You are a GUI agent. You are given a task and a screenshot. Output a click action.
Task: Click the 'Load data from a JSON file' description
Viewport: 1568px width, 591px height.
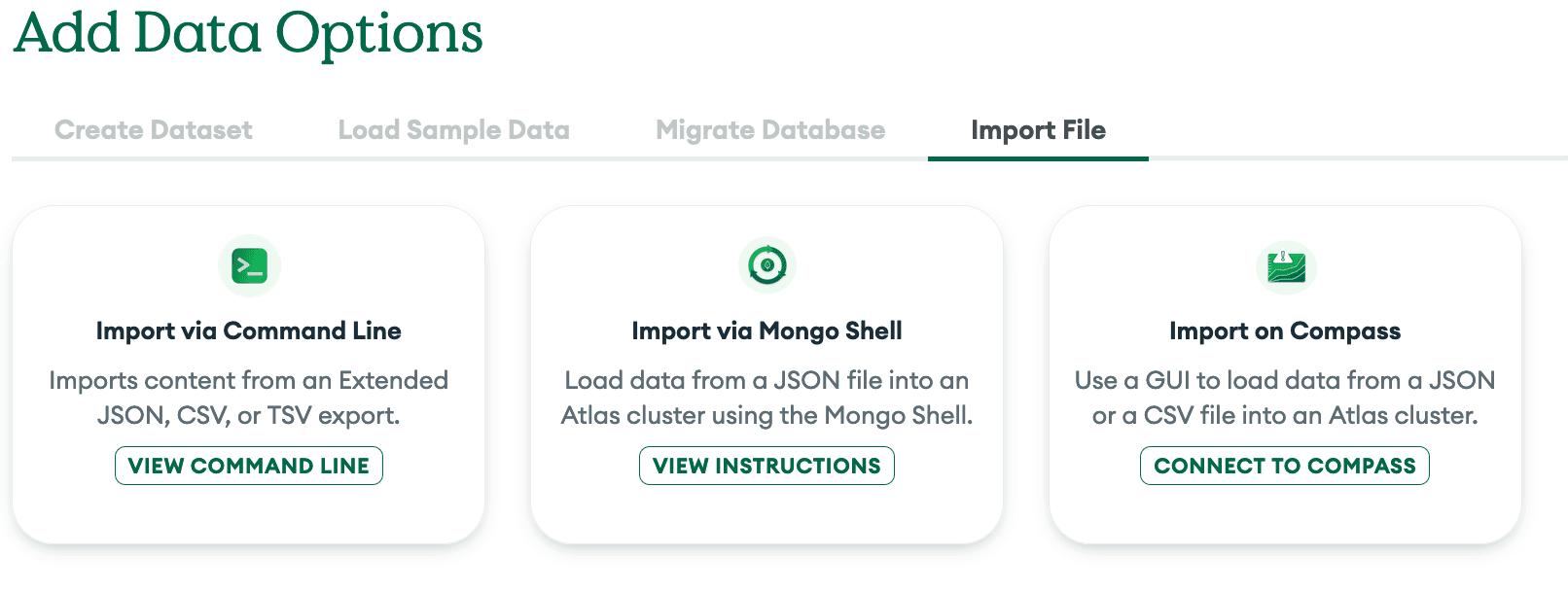(x=767, y=398)
